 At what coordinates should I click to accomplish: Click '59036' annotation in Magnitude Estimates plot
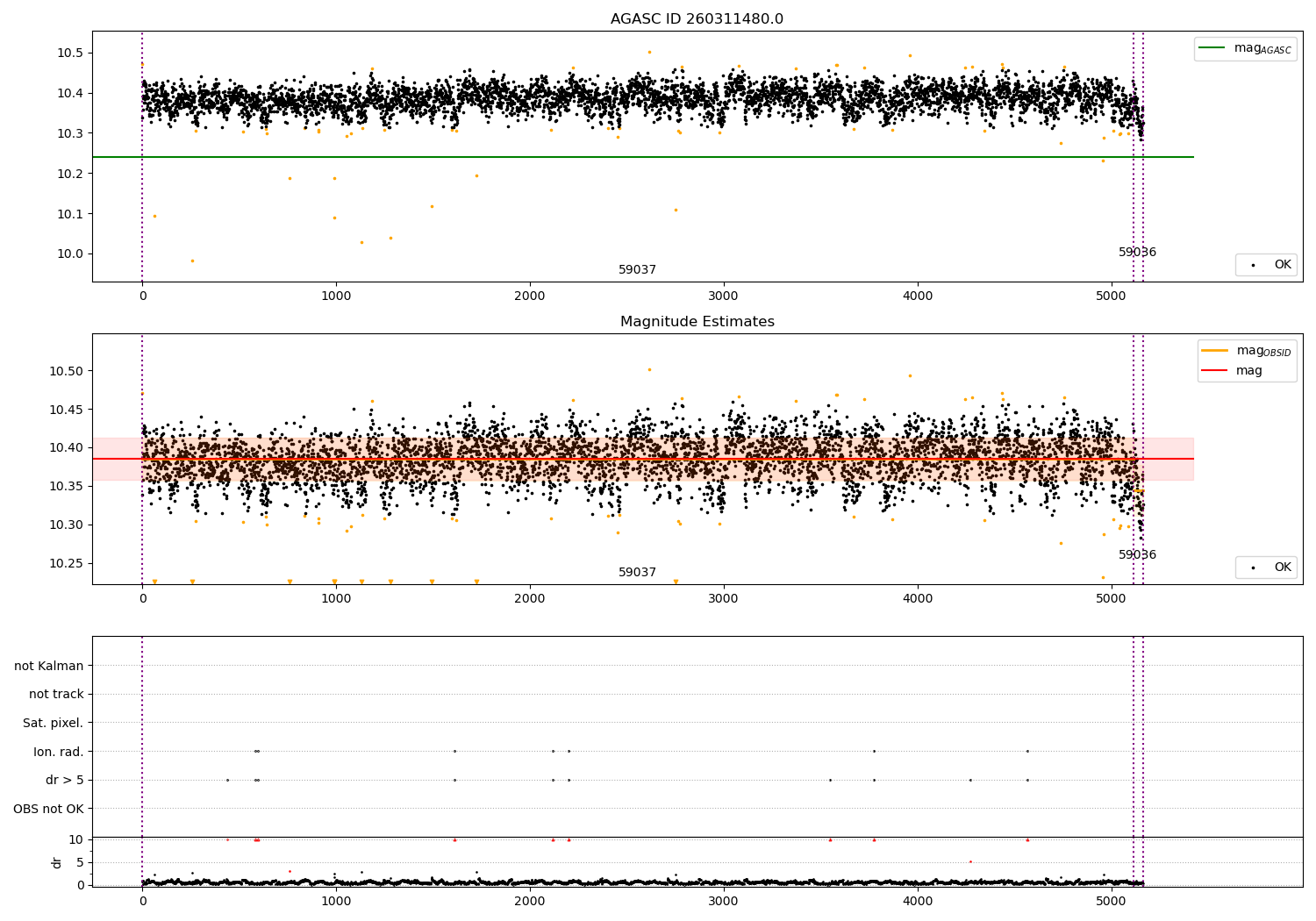coord(1137,555)
